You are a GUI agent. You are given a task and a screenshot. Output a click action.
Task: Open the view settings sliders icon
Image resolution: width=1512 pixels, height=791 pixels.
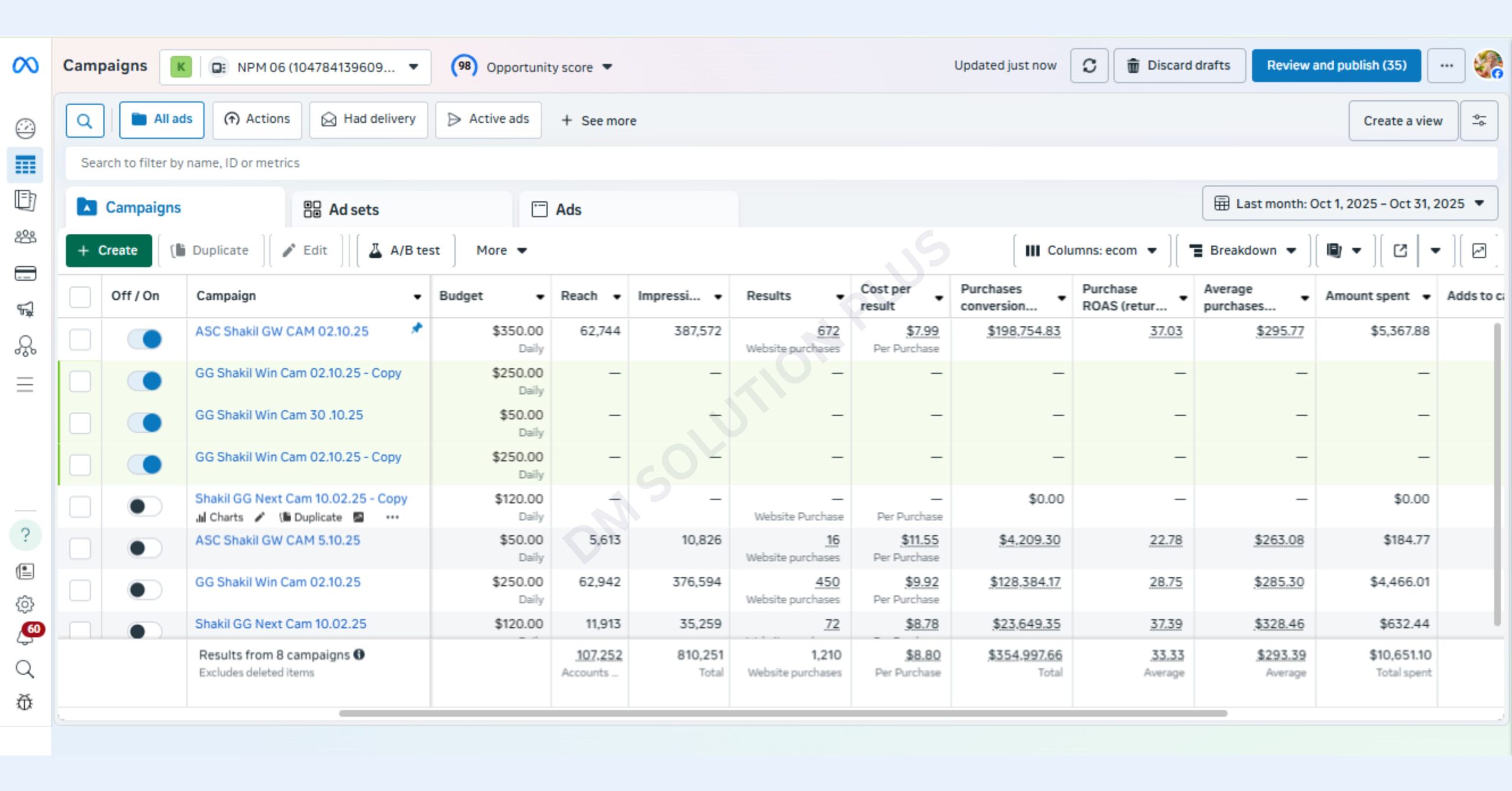point(1479,120)
